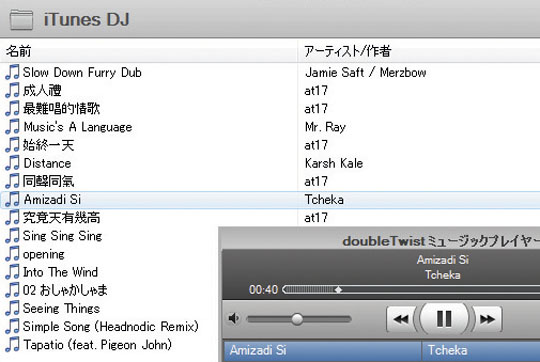Click the music note icon beside Music's A Language

click(x=12, y=127)
